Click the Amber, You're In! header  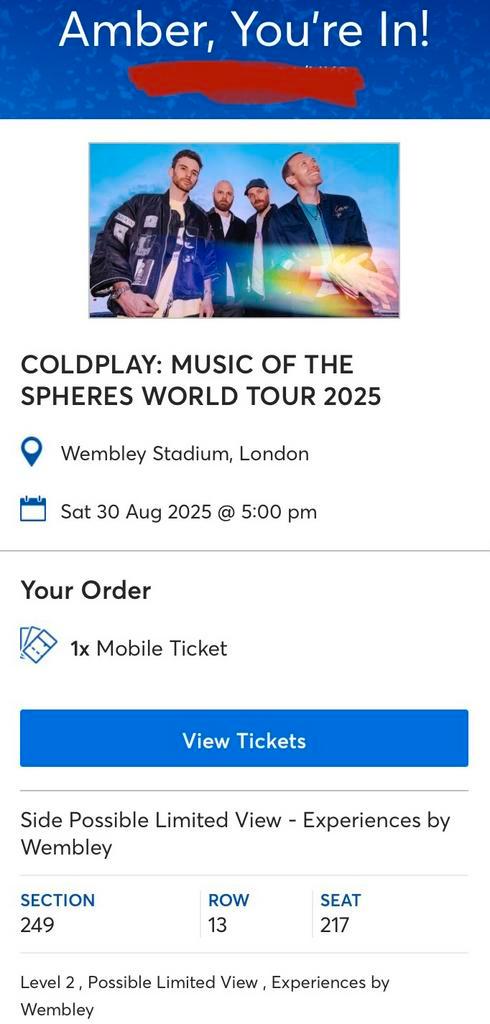pyautogui.click(x=244, y=29)
